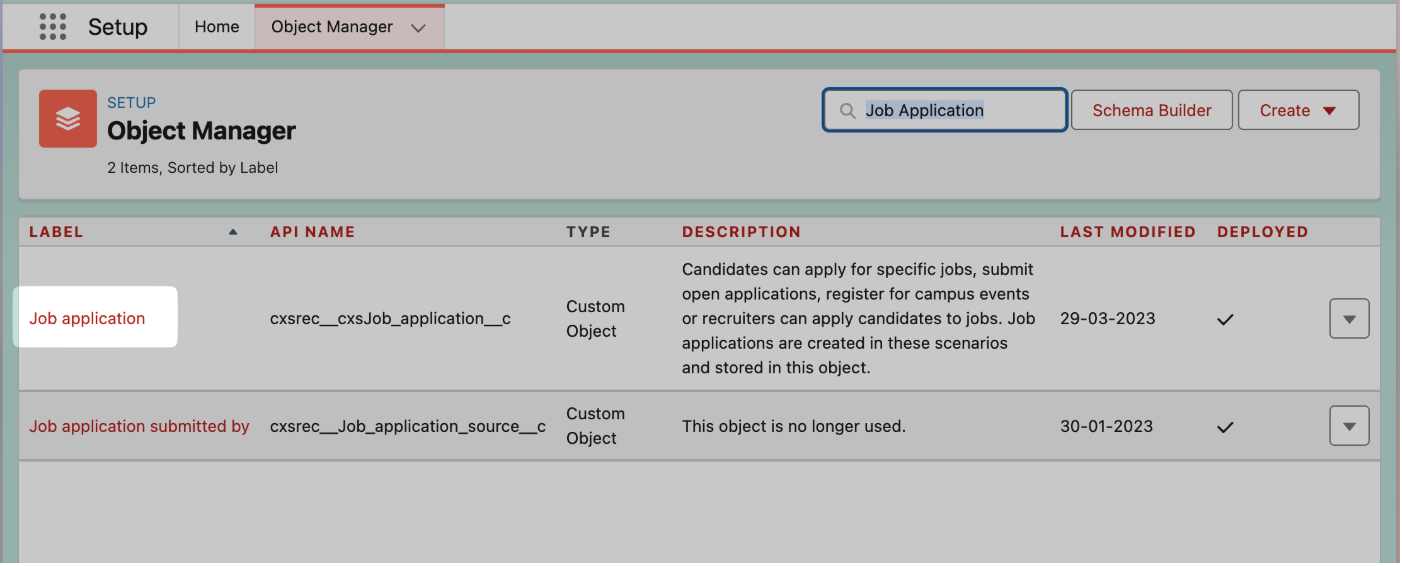Click '2 Items, Sorted by Label' text
1402x566 pixels.
[x=193, y=168]
